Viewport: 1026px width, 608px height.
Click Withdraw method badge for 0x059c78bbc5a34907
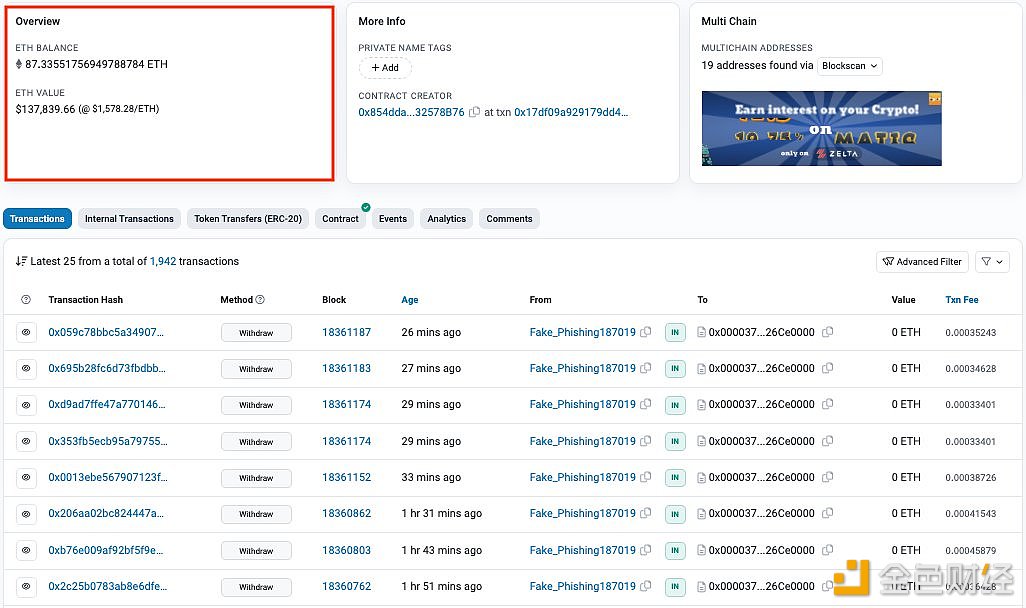256,333
